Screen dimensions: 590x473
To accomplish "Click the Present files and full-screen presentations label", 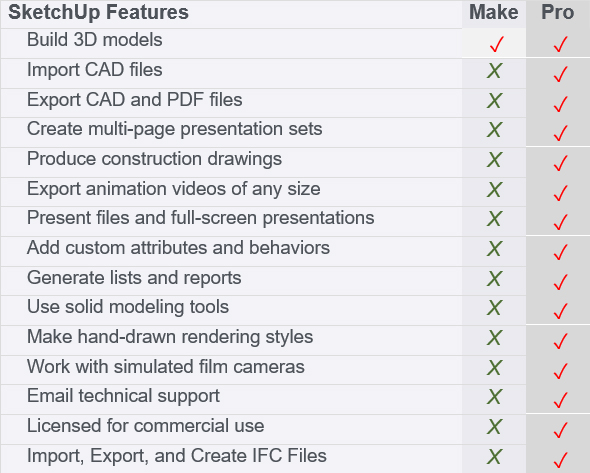I will tap(201, 218).
